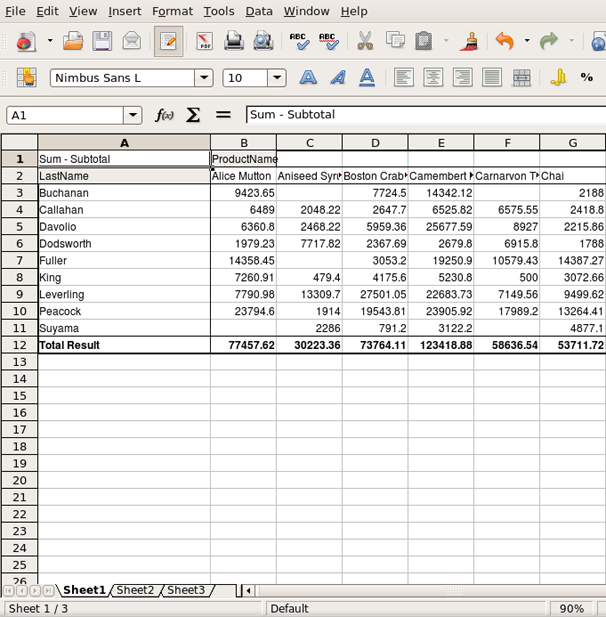Expand the Nimbus Sans L font dropdown
The width and height of the screenshot is (606, 617).
204,78
